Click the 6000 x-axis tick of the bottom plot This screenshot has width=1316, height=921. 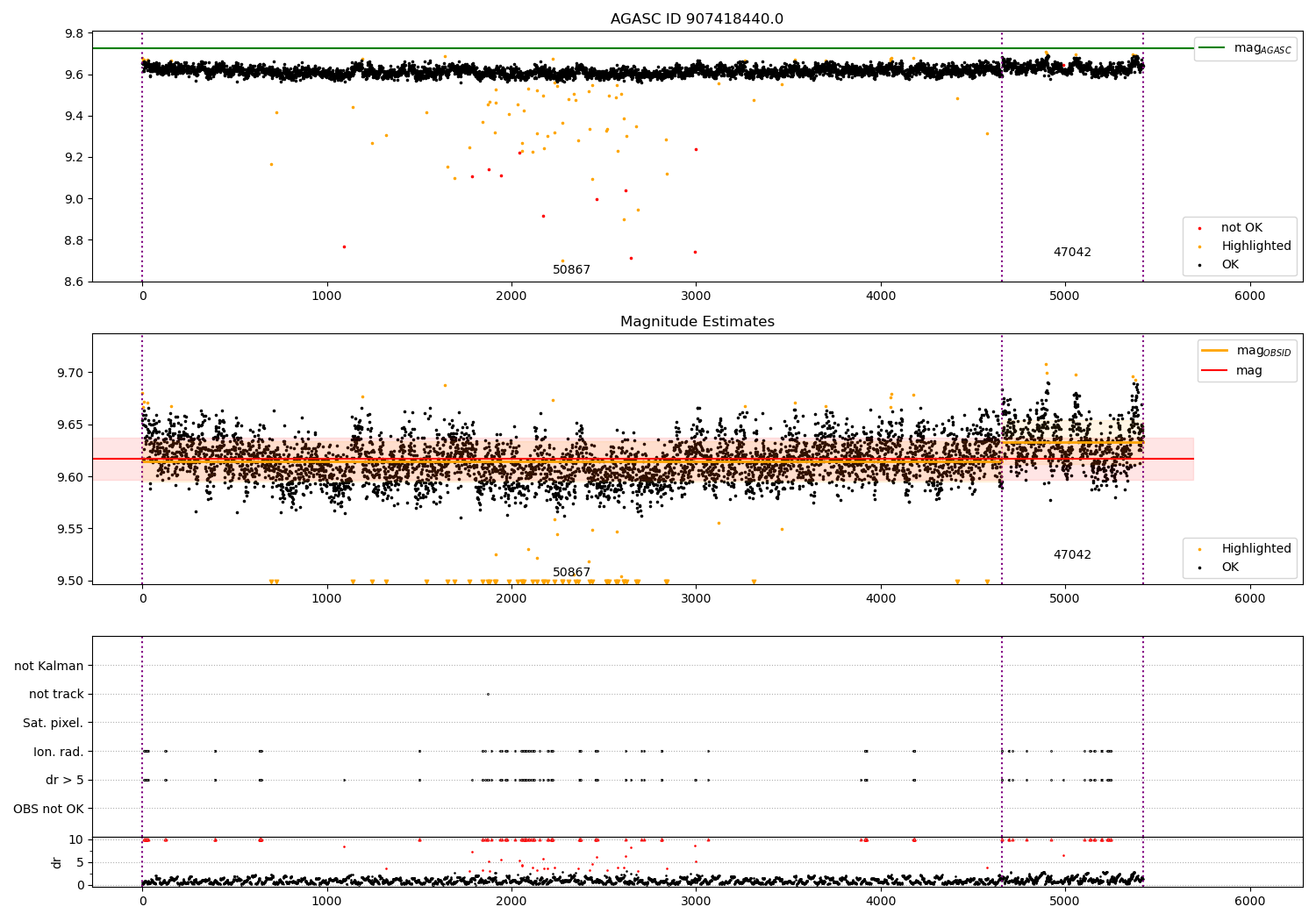pos(1249,901)
